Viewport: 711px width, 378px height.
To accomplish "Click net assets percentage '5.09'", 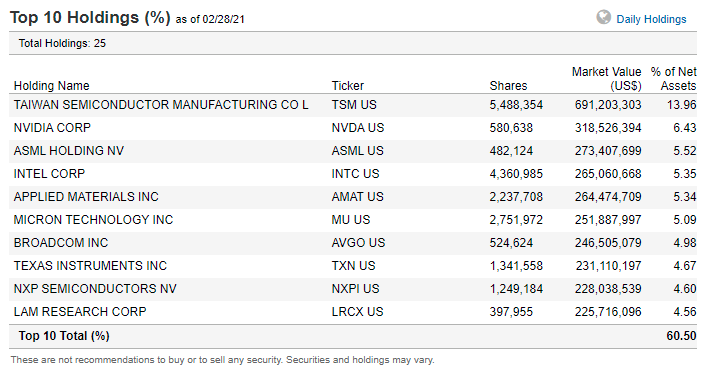I will [x=685, y=220].
